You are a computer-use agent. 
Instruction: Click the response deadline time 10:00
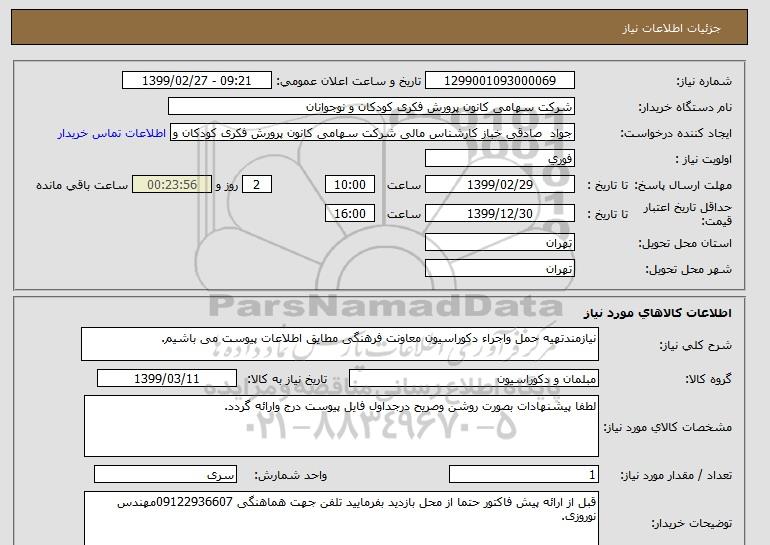click(350, 185)
